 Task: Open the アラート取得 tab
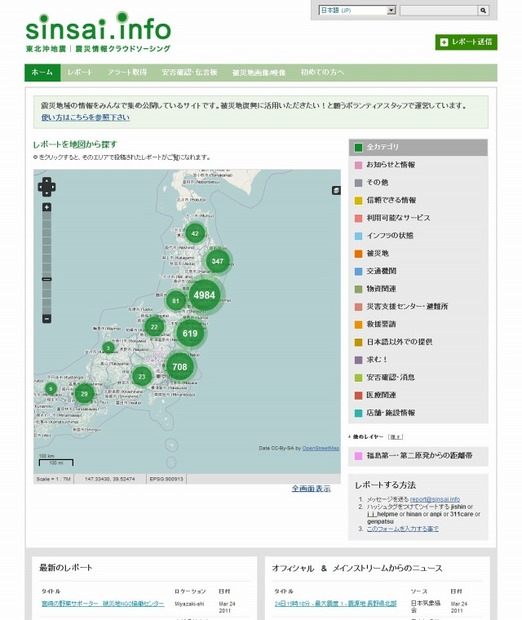click(127, 72)
